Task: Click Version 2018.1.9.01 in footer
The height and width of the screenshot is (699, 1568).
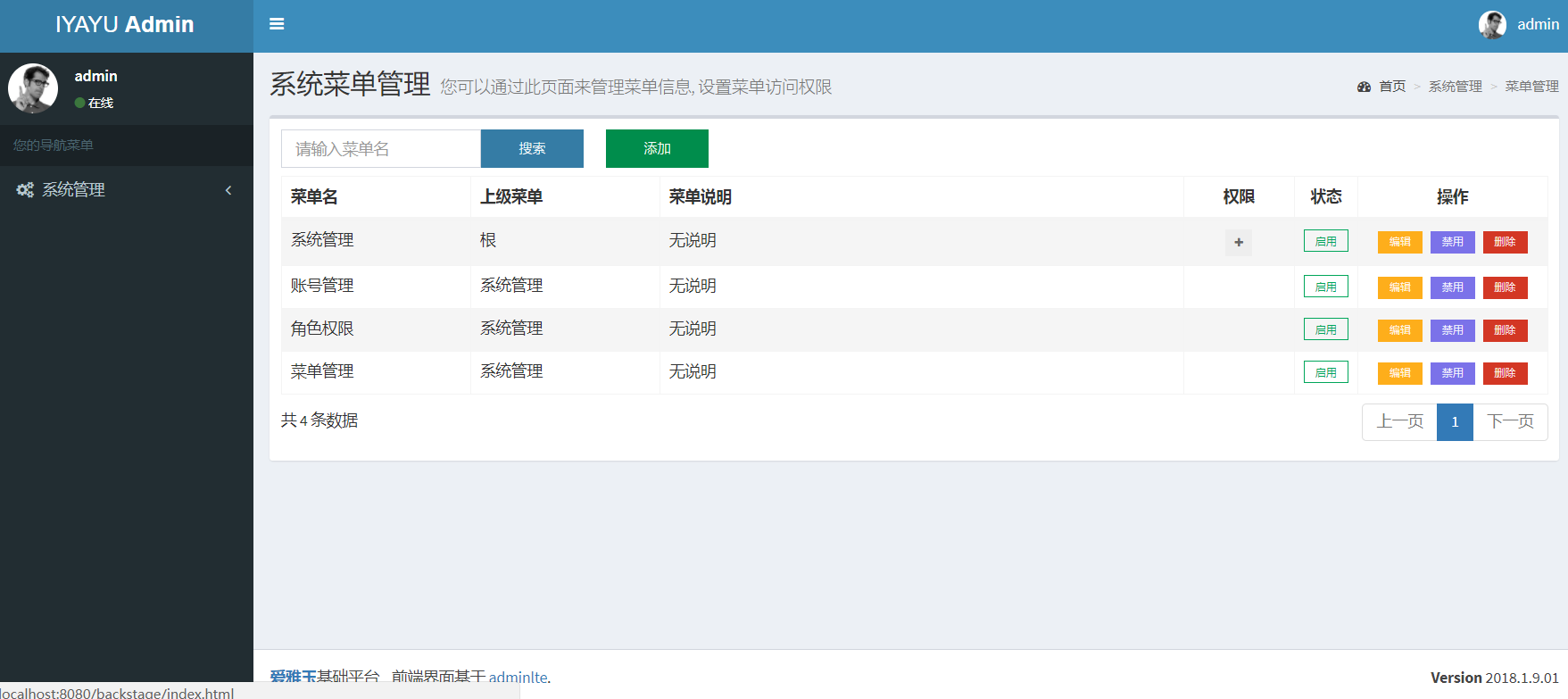Action: tap(1495, 678)
